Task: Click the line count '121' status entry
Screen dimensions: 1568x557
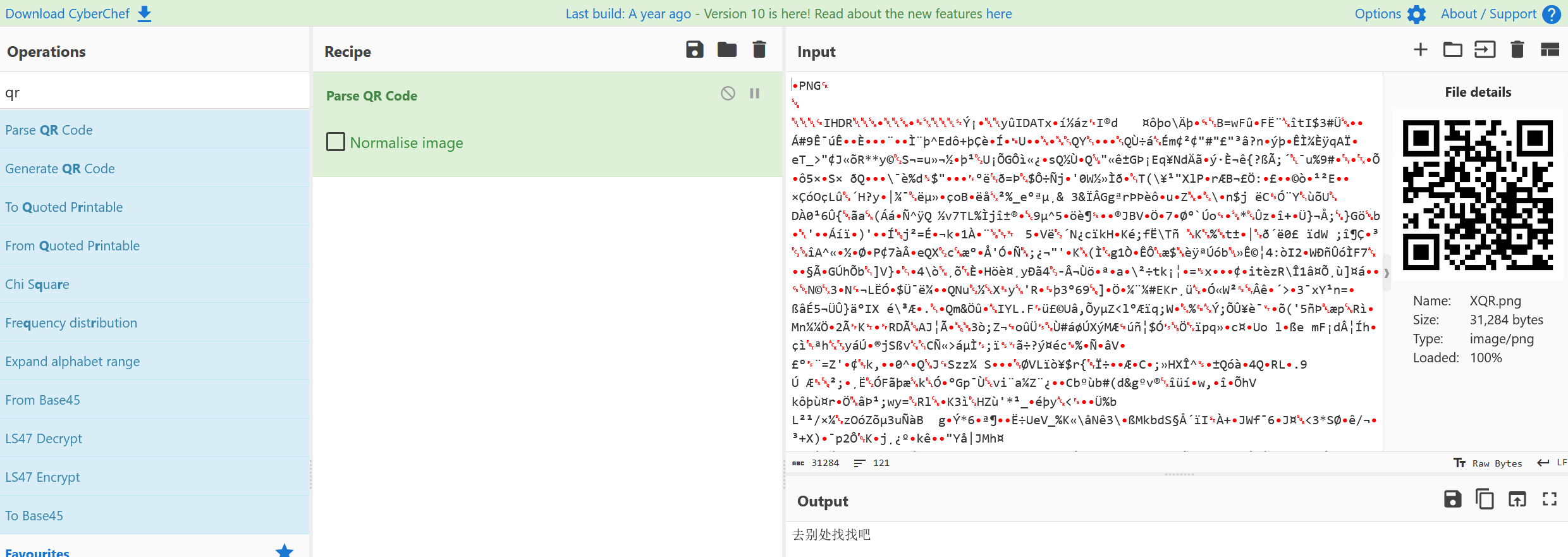Action: coord(872,463)
